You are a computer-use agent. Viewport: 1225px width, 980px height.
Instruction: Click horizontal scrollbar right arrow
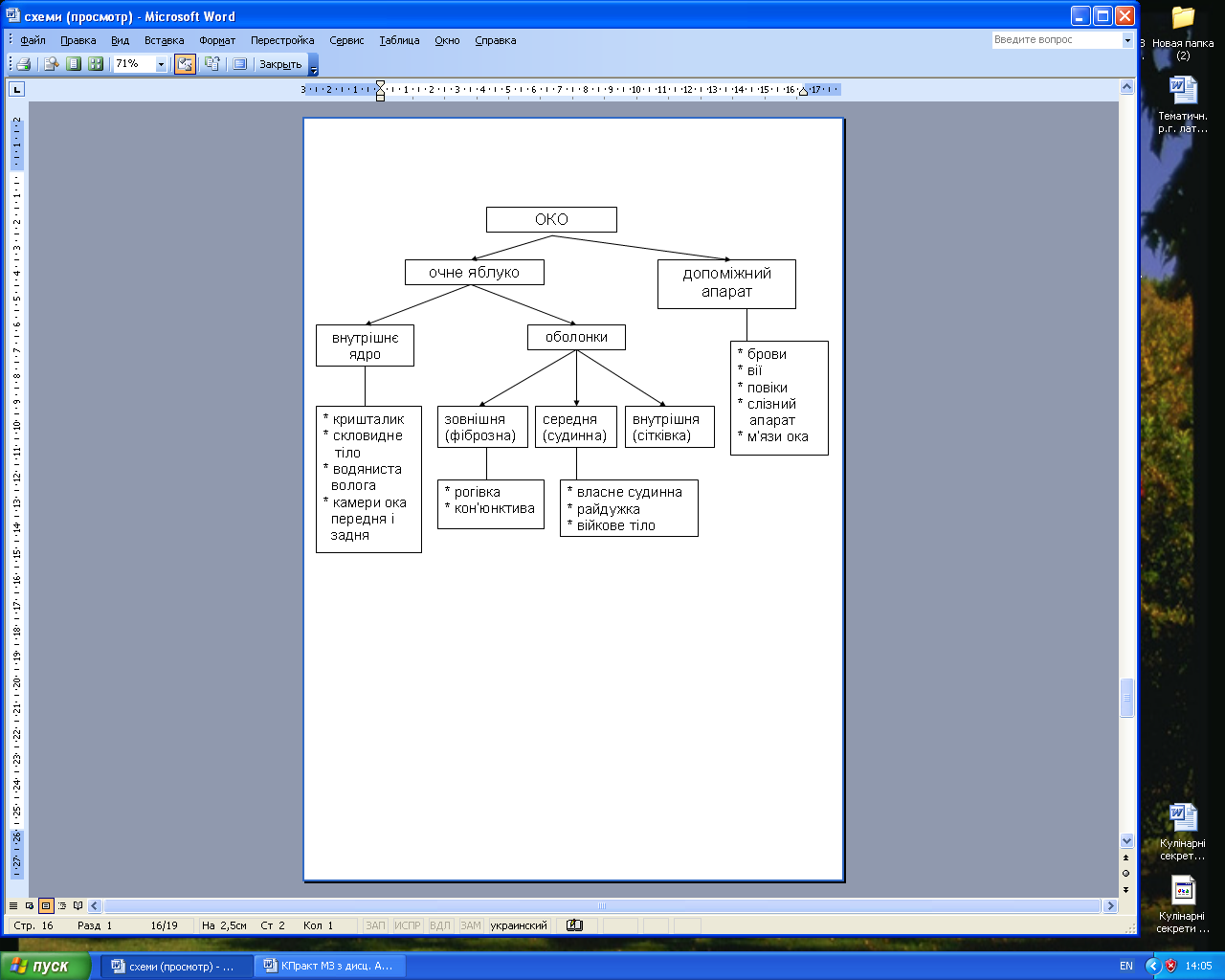click(x=1110, y=905)
